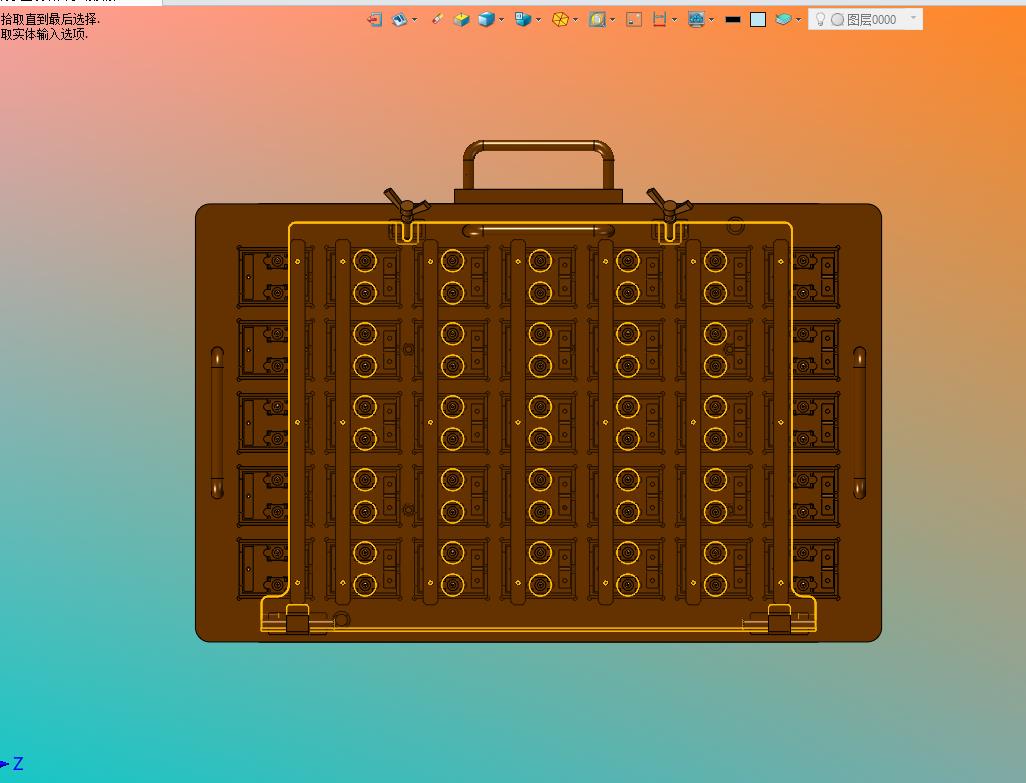
Task: Click the red exit-arrow icon in the toolbar
Action: (x=374, y=20)
